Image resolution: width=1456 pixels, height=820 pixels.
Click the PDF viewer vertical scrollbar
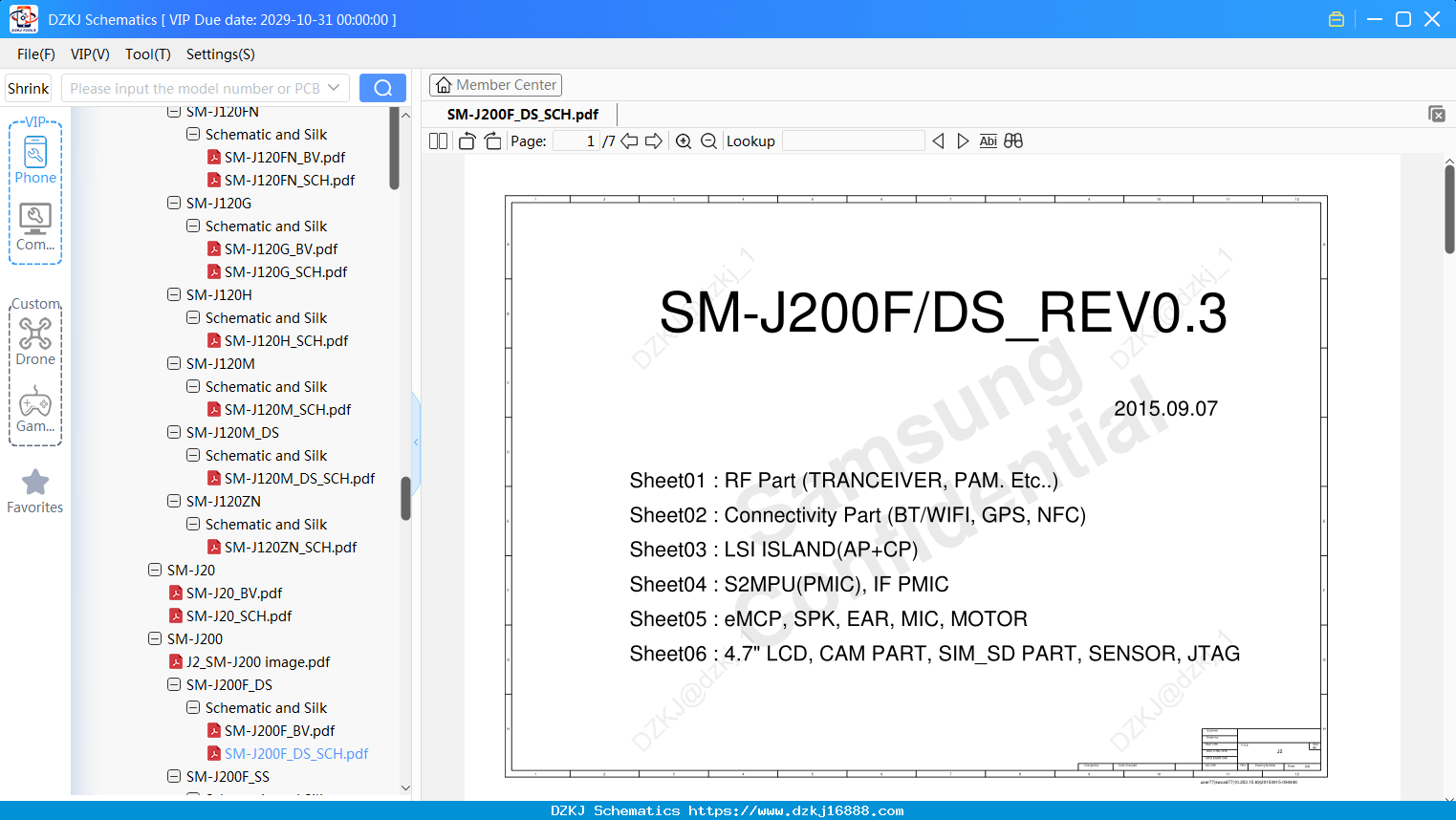1449,208
